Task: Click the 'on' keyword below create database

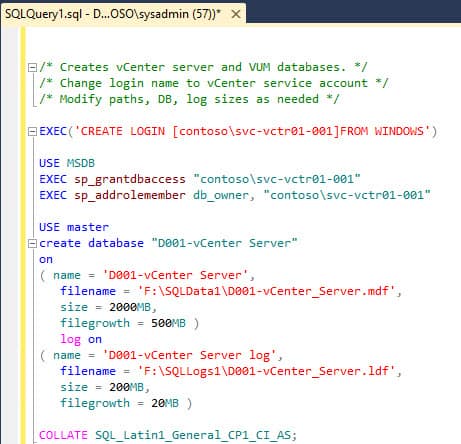Action: pos(46,259)
